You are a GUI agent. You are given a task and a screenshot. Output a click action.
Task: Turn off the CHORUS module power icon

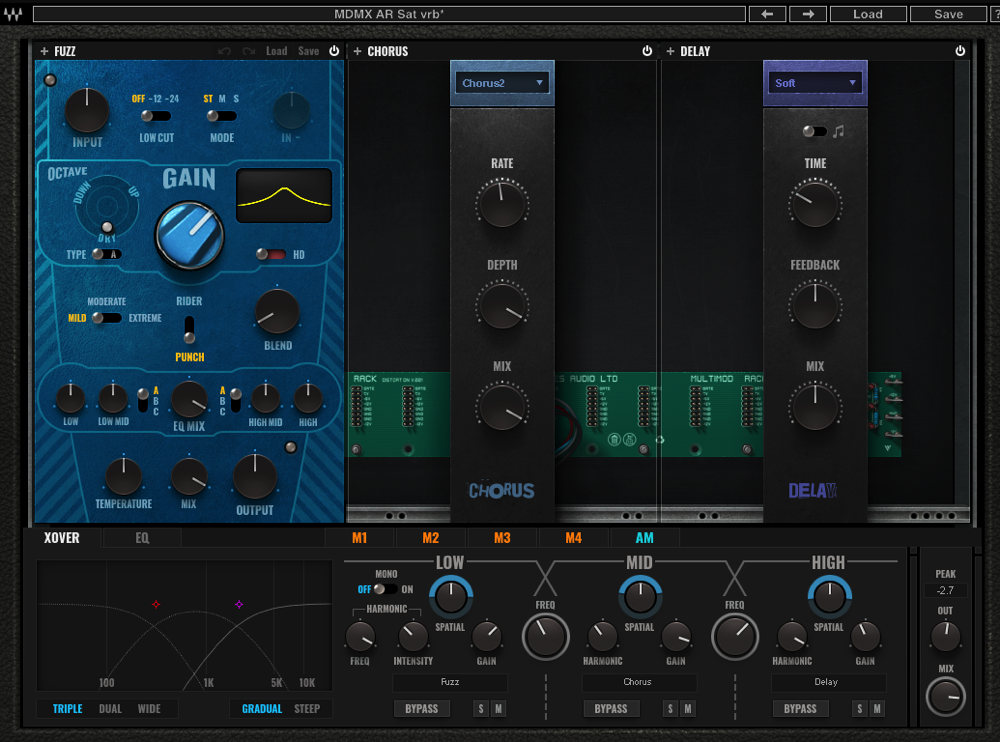click(647, 51)
